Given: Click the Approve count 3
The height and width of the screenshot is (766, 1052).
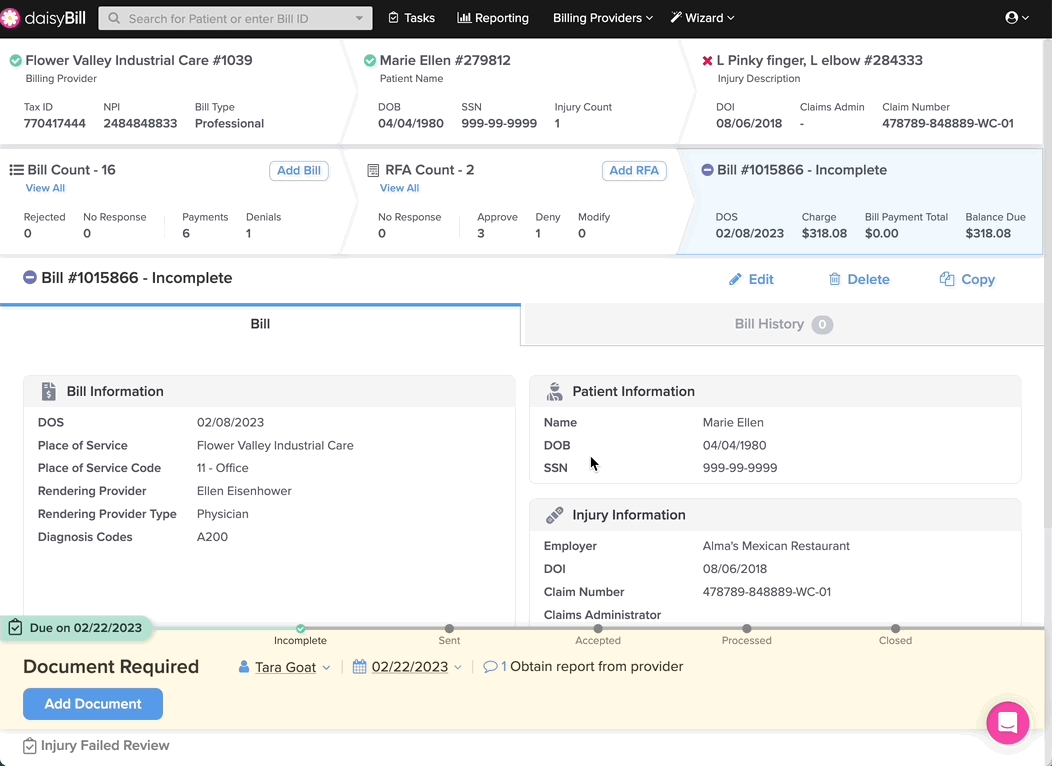Looking at the screenshot, I should click(x=481, y=233).
